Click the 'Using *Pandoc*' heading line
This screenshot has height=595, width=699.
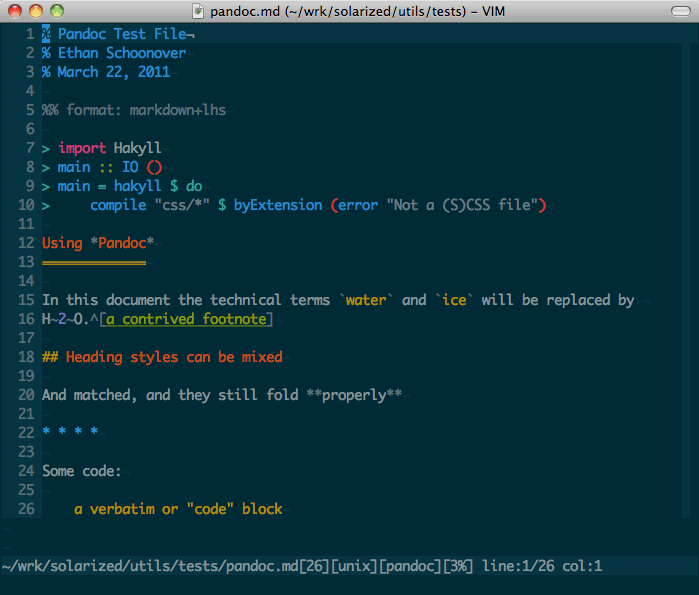coord(98,243)
